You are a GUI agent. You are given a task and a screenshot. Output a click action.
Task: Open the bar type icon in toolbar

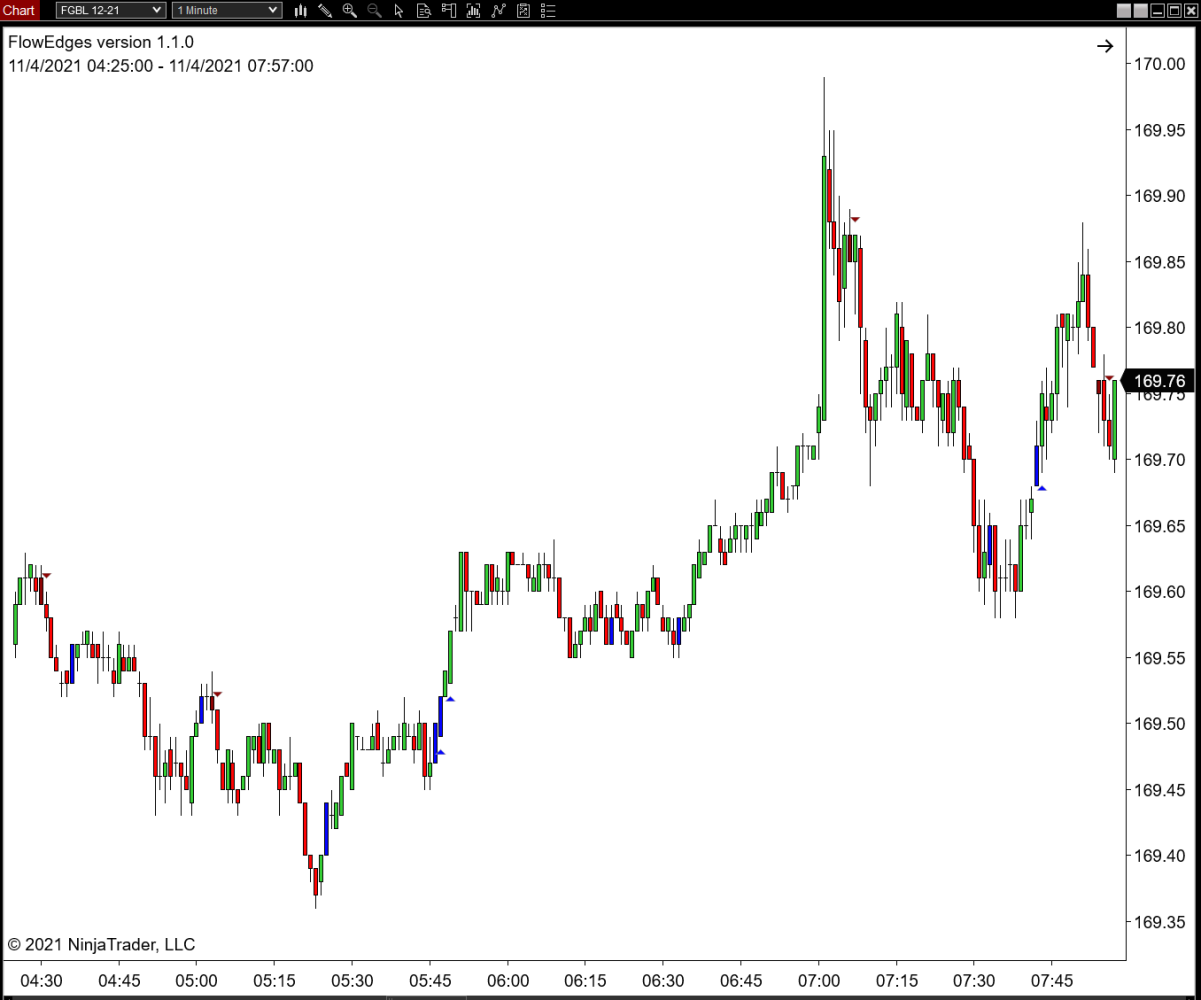300,11
